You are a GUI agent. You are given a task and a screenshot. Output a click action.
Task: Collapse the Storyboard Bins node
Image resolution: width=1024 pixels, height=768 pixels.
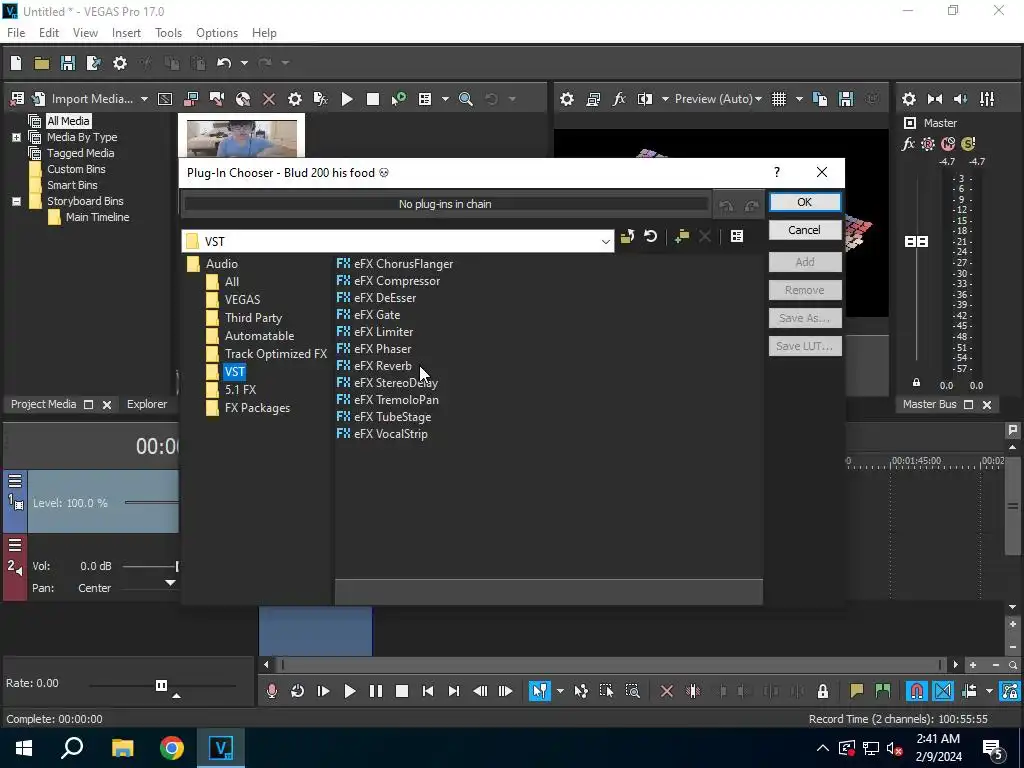pyautogui.click(x=16, y=201)
